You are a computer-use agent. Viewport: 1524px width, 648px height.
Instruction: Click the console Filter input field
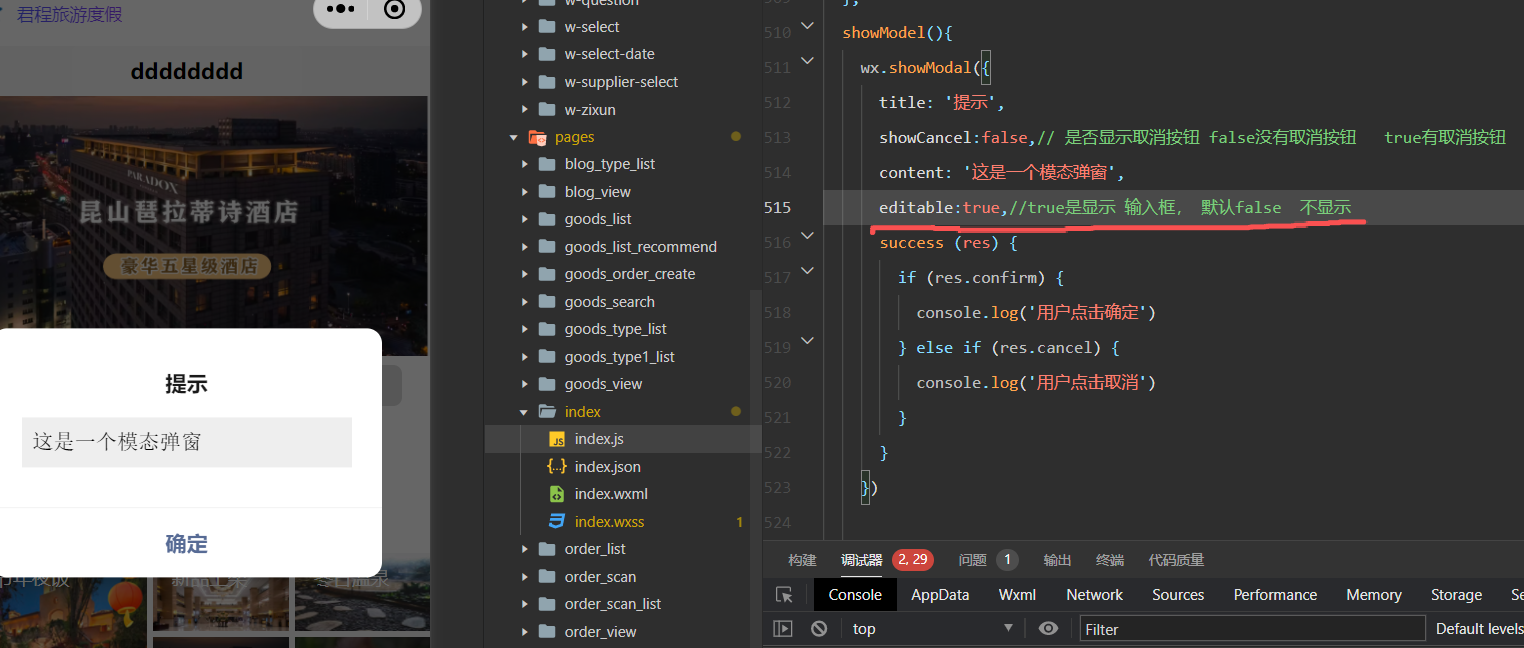coord(1250,629)
